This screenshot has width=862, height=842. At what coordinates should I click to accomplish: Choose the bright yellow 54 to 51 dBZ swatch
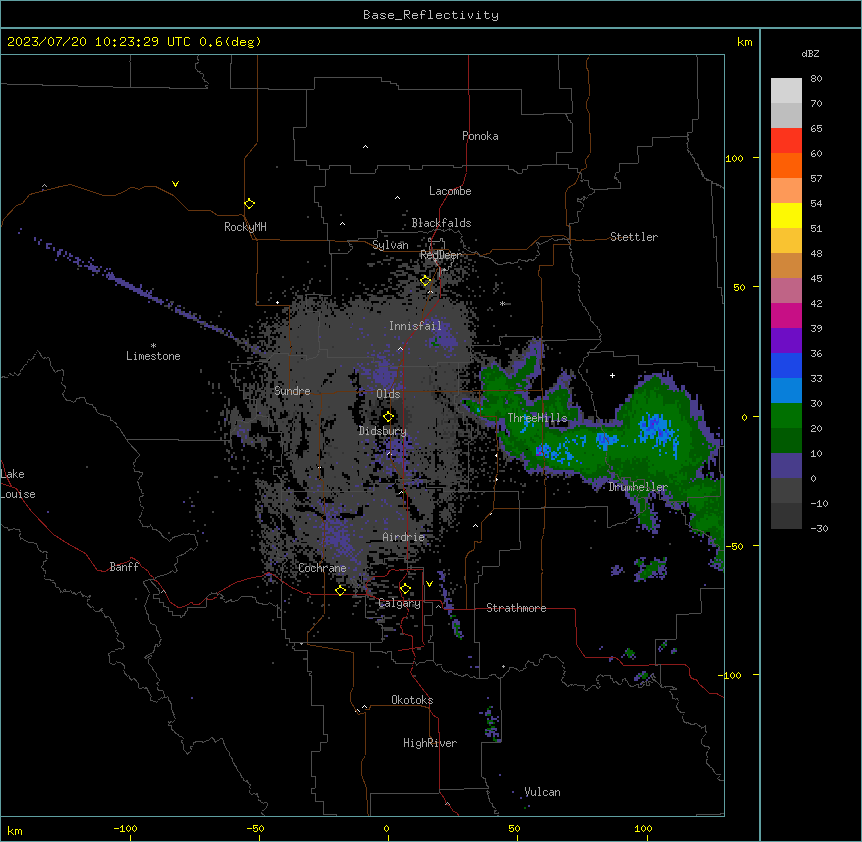coord(786,215)
